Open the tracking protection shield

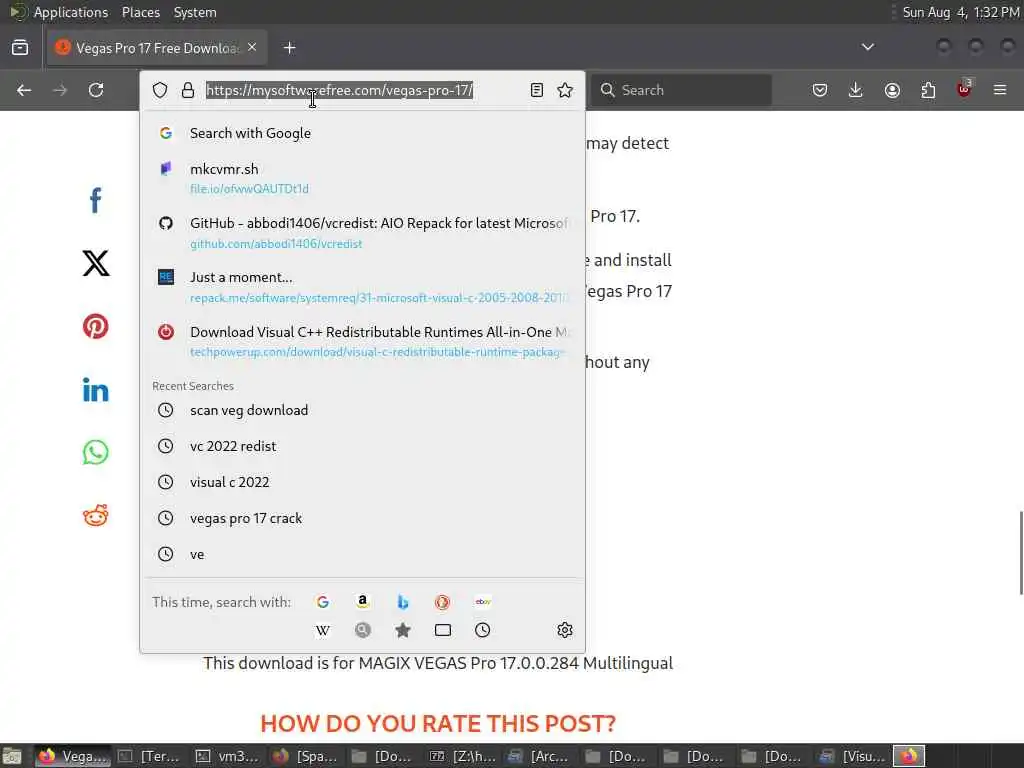pyautogui.click(x=160, y=90)
